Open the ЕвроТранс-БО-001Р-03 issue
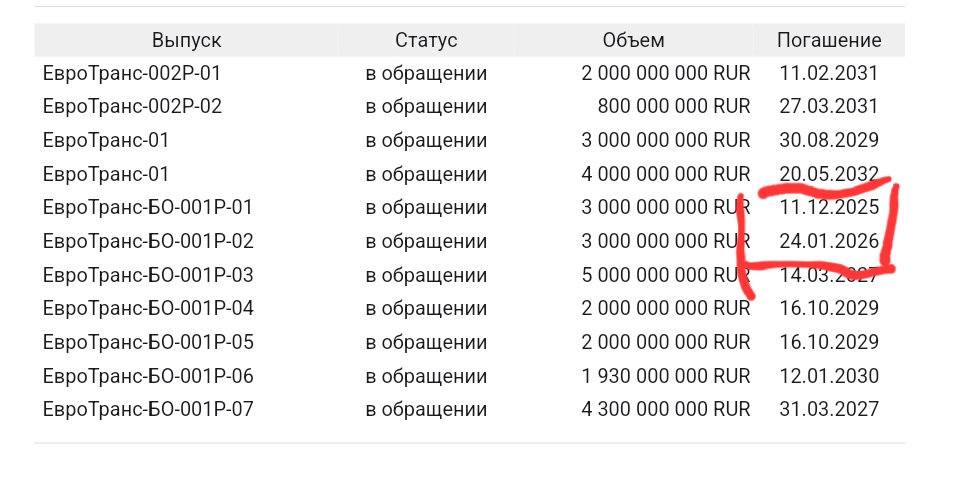Image resolution: width=962 pixels, height=492 pixels. click(x=148, y=275)
